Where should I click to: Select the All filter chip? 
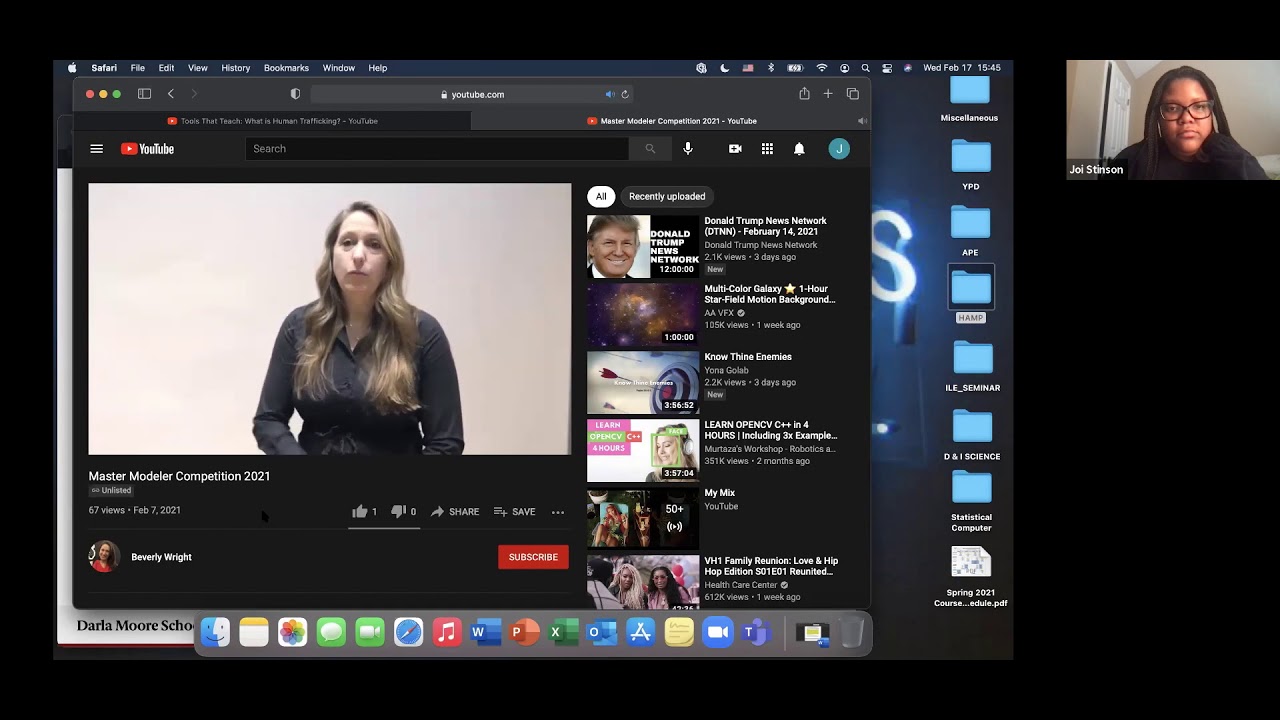coord(601,196)
